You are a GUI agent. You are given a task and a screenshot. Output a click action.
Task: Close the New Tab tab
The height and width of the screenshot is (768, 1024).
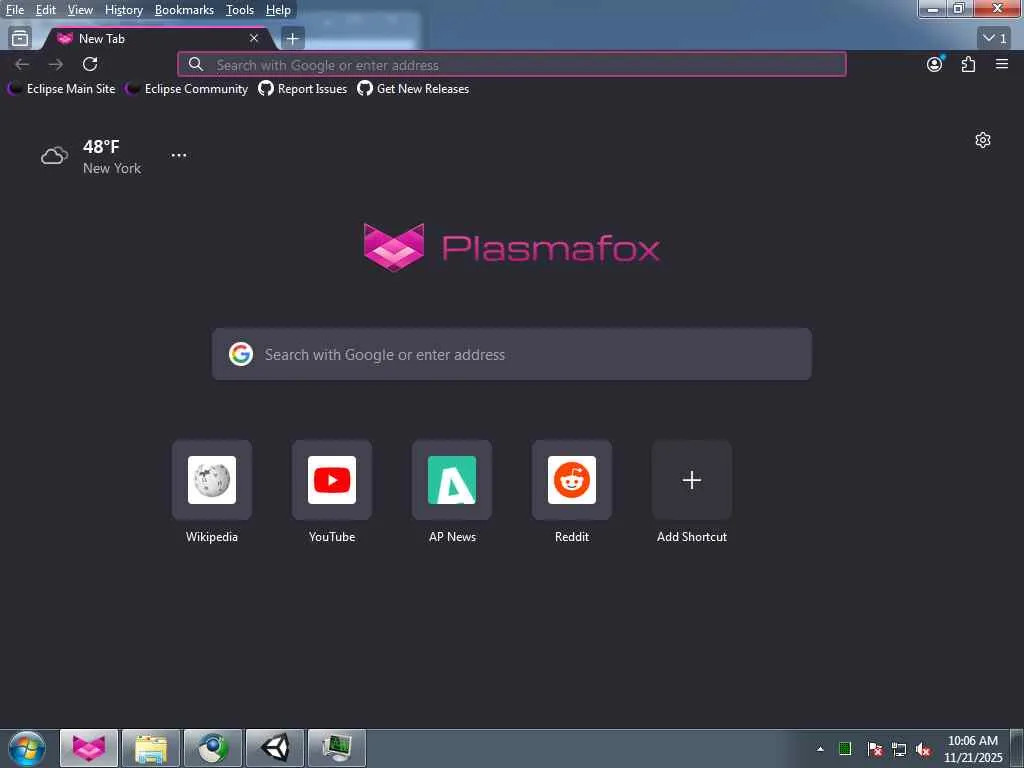pos(254,39)
